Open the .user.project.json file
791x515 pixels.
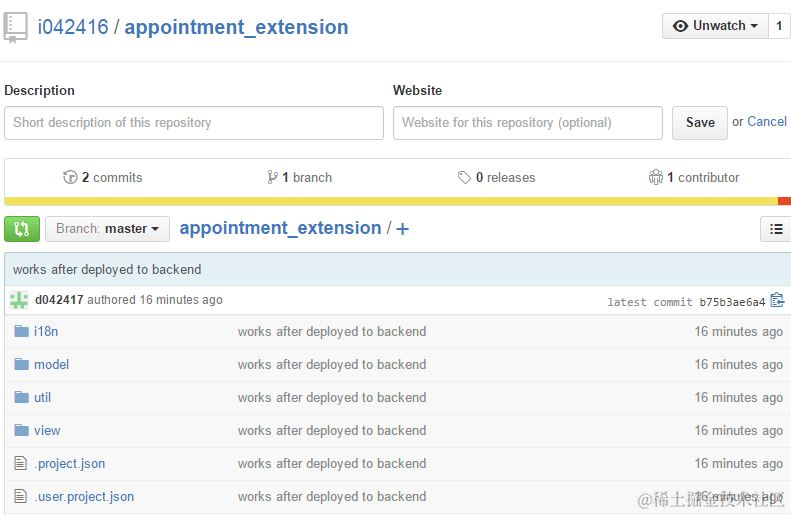(x=84, y=497)
